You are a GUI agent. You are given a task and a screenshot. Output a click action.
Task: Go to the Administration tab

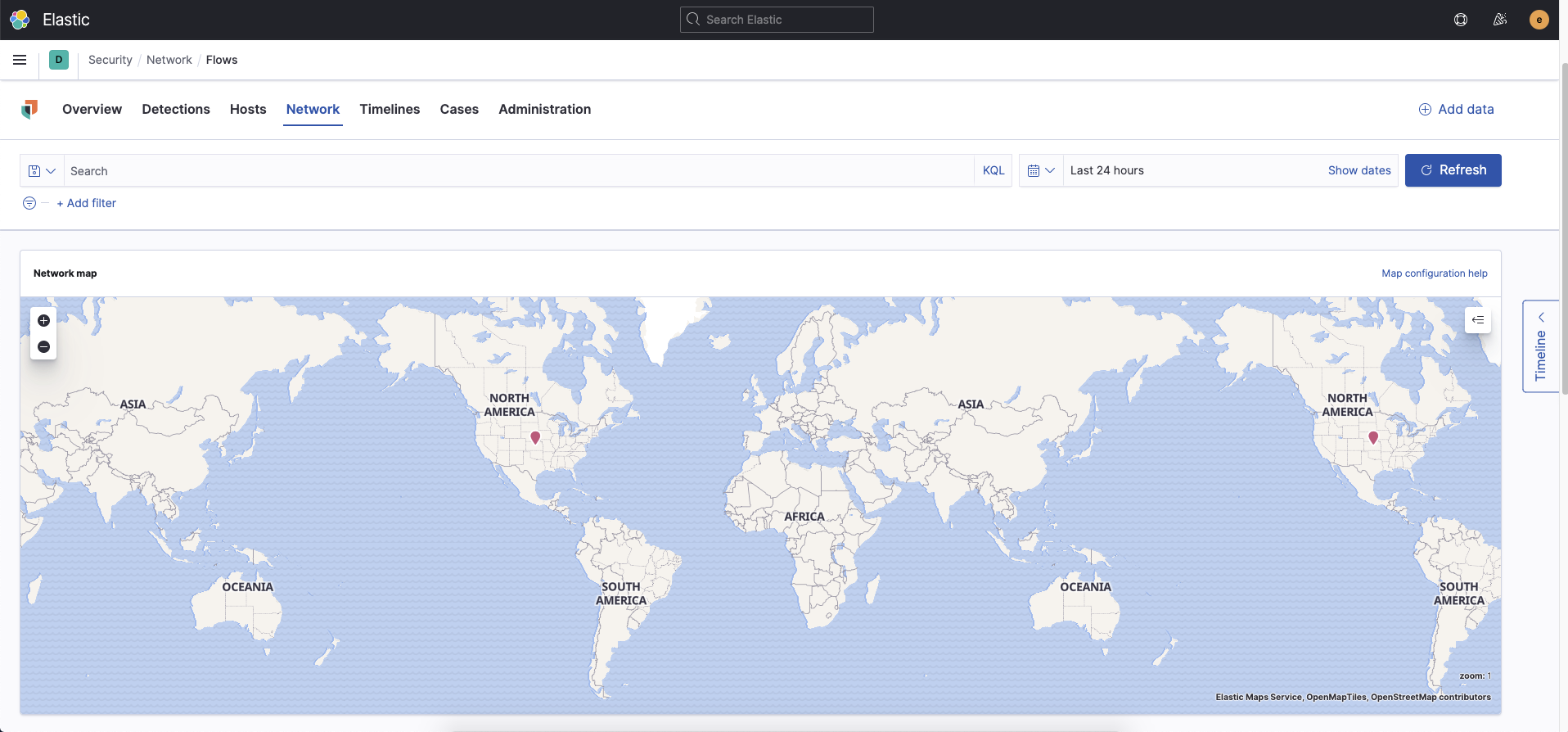click(x=544, y=109)
